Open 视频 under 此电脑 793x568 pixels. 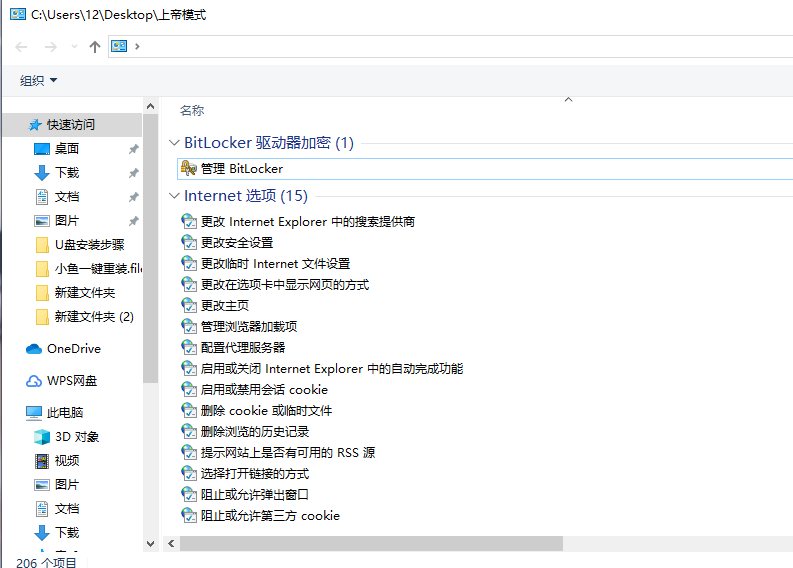point(67,461)
